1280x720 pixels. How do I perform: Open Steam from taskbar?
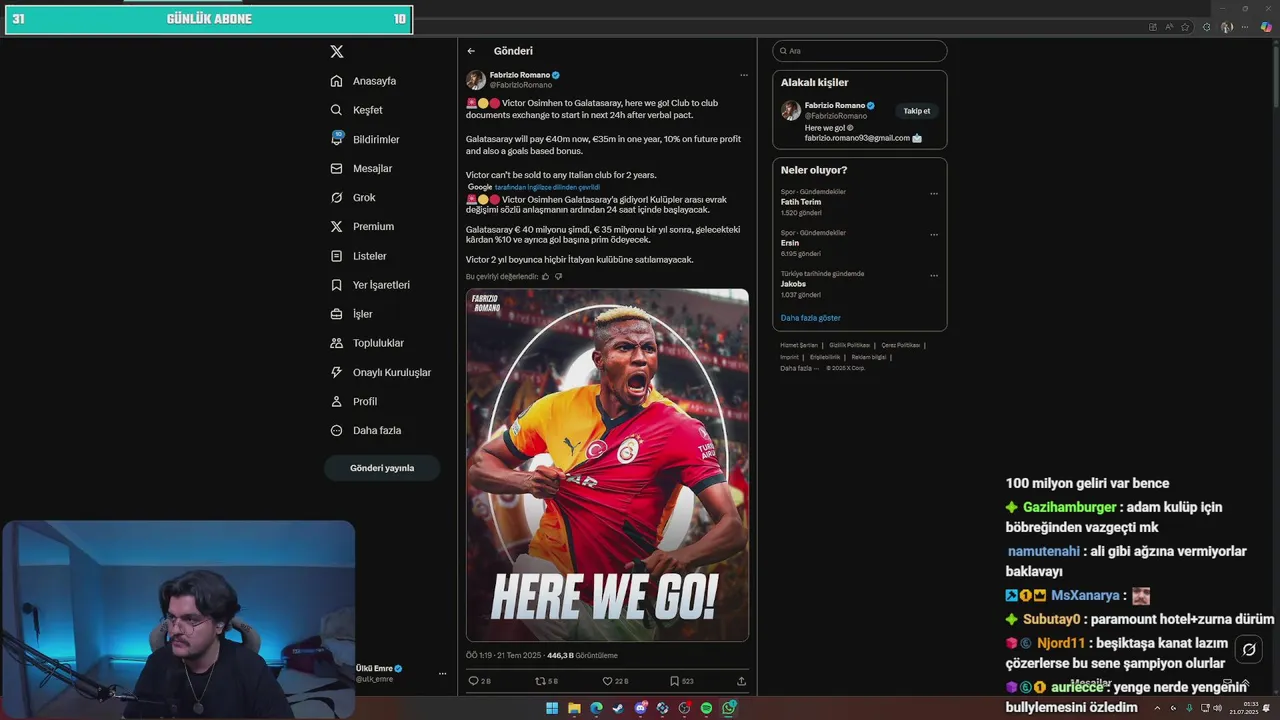click(618, 708)
